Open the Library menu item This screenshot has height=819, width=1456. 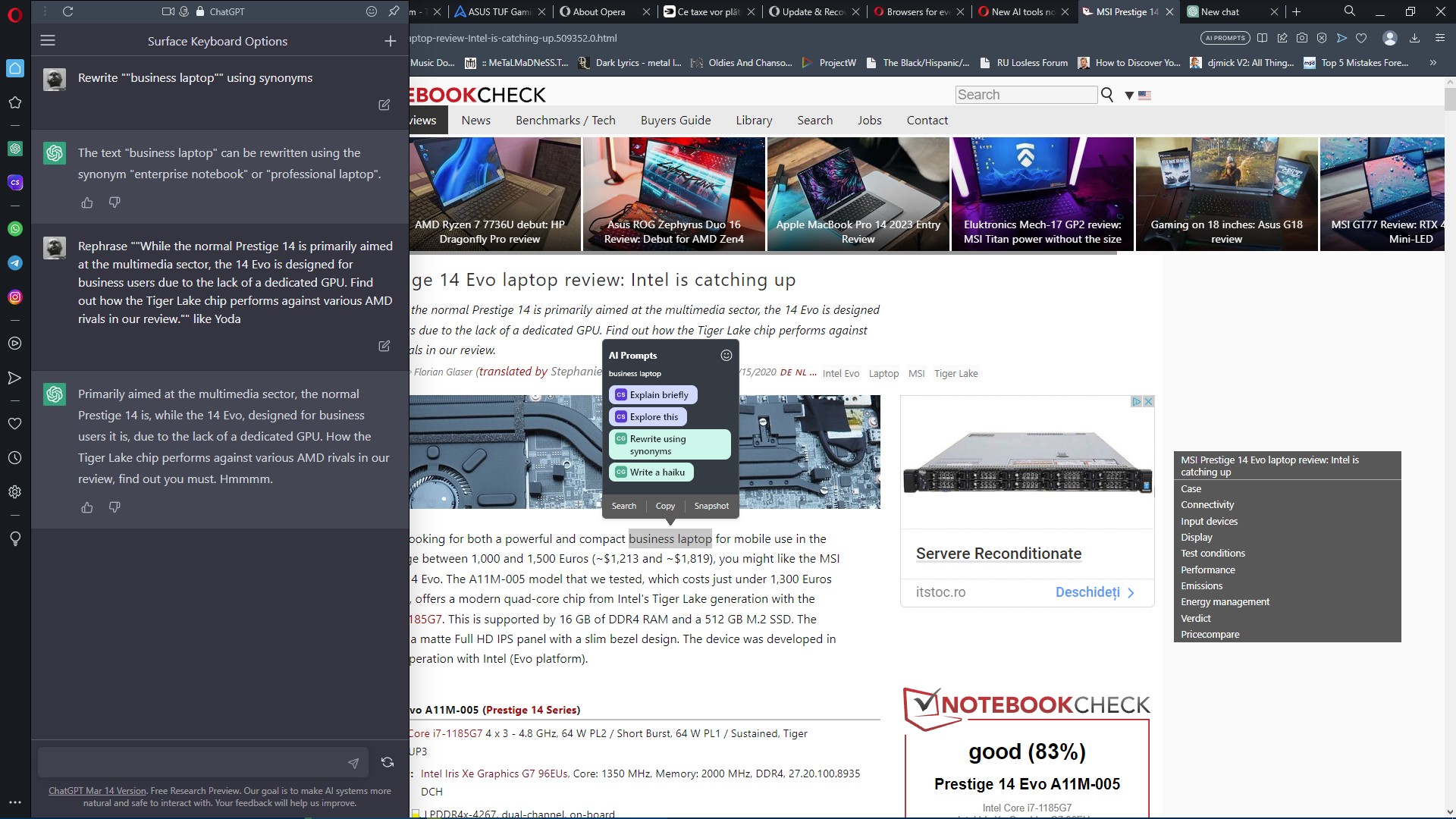point(754,121)
